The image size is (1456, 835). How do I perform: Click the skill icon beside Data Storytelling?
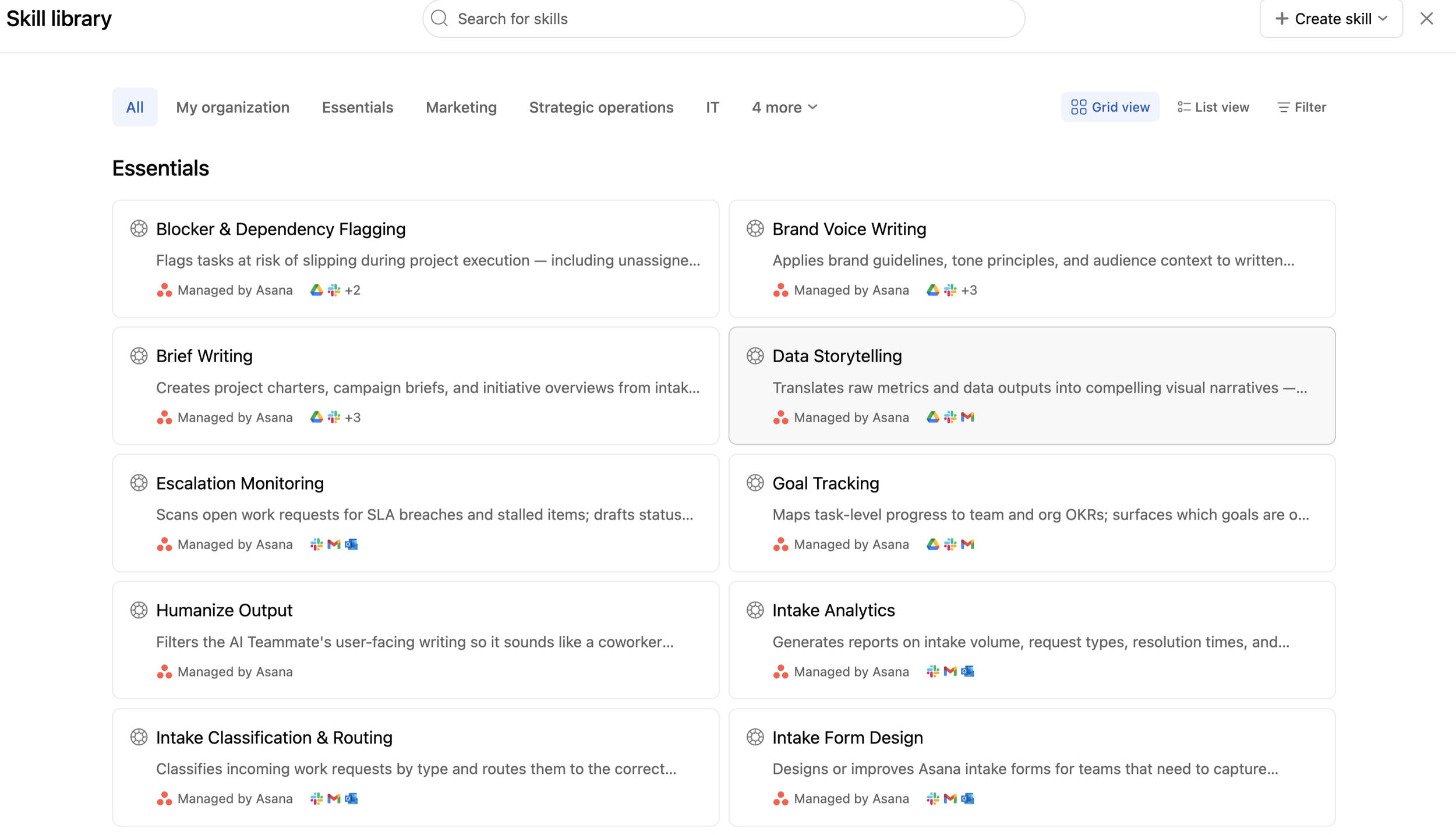(x=755, y=356)
